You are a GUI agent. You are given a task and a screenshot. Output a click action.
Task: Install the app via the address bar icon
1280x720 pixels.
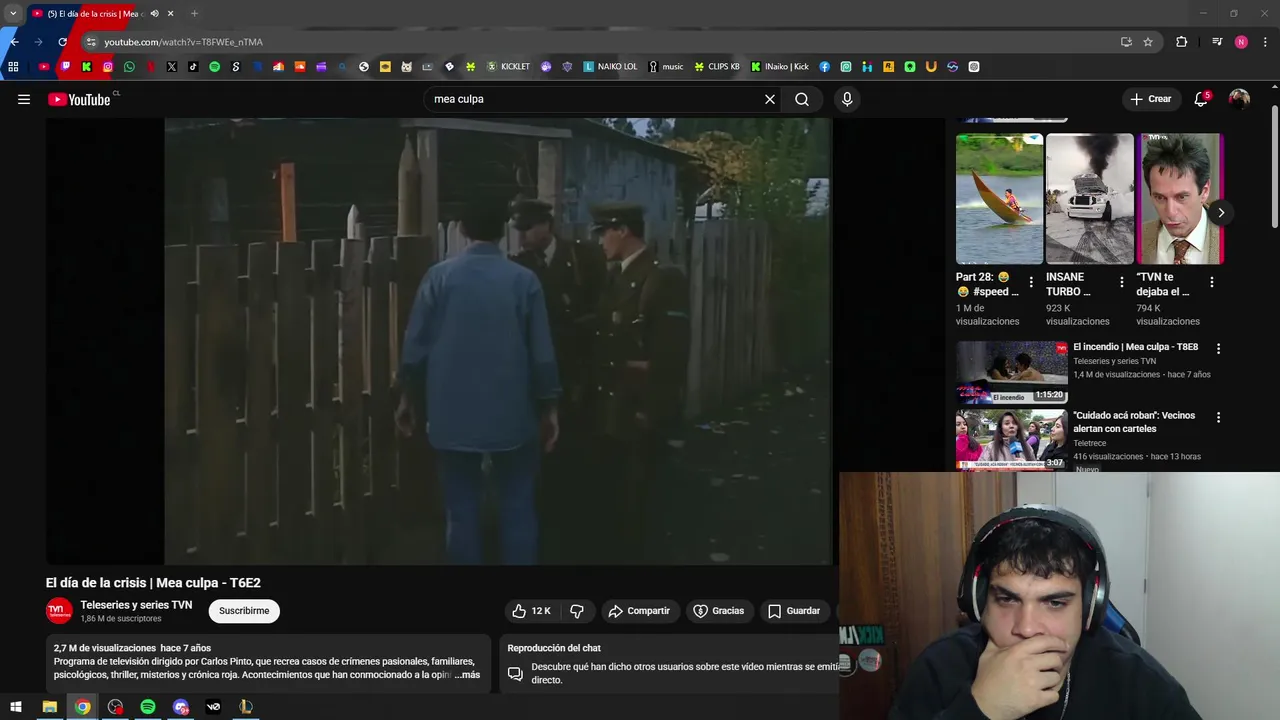click(1126, 42)
